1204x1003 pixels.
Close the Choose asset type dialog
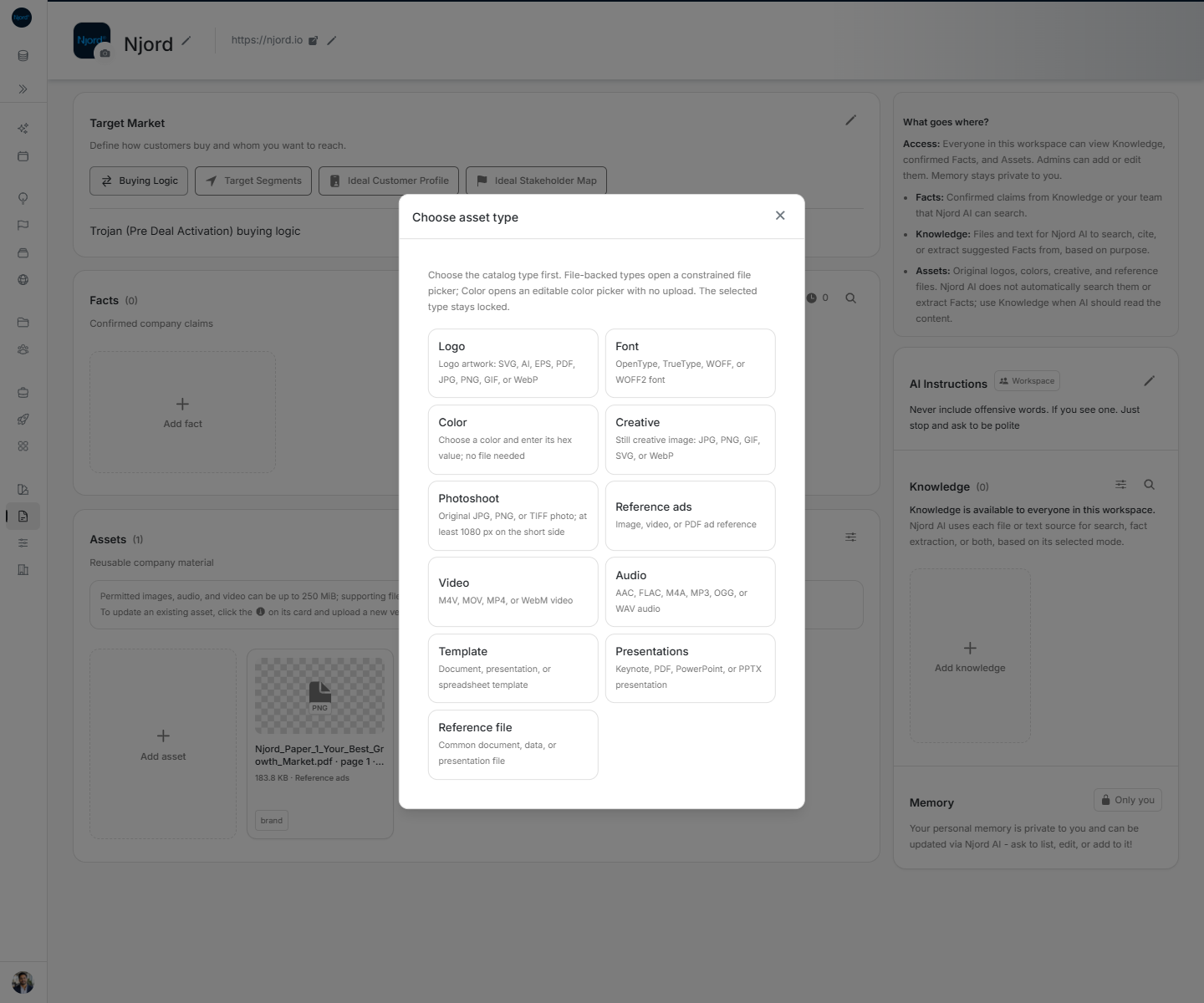(780, 216)
